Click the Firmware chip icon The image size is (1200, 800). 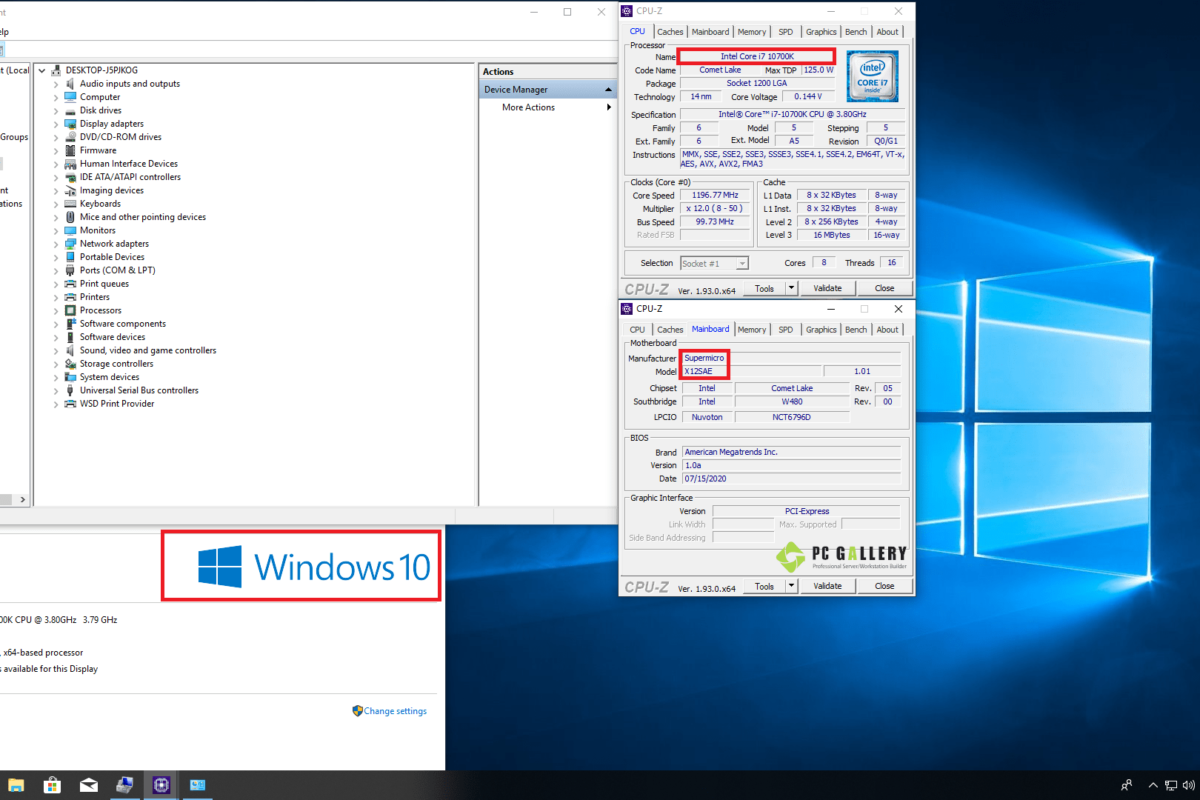pos(71,150)
